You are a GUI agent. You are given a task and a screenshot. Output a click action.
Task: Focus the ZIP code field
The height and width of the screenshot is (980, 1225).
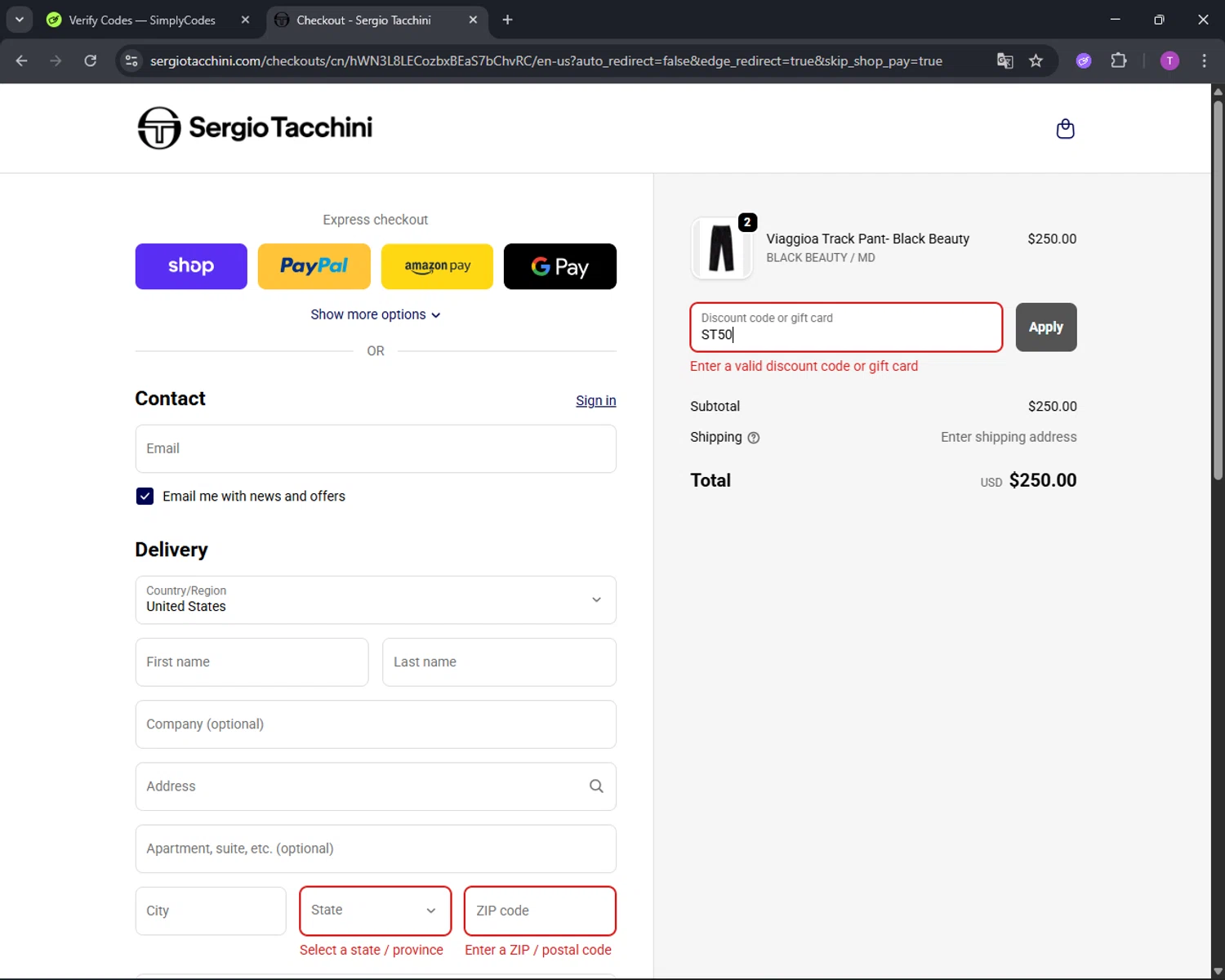(x=540, y=911)
